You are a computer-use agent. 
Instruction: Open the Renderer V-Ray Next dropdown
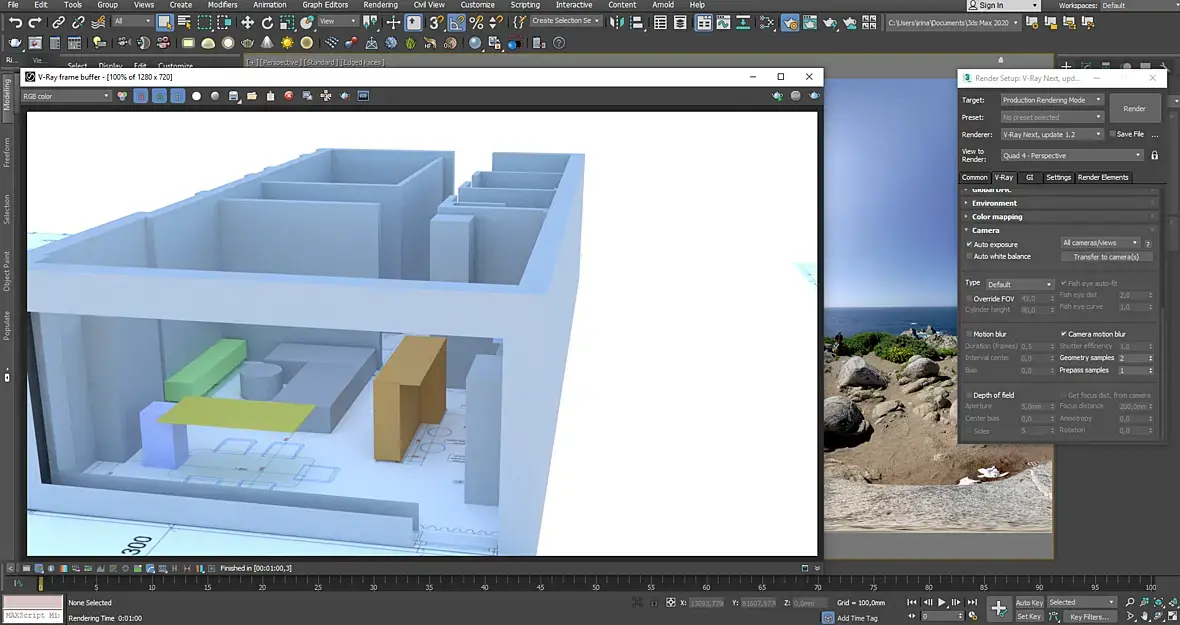1051,135
